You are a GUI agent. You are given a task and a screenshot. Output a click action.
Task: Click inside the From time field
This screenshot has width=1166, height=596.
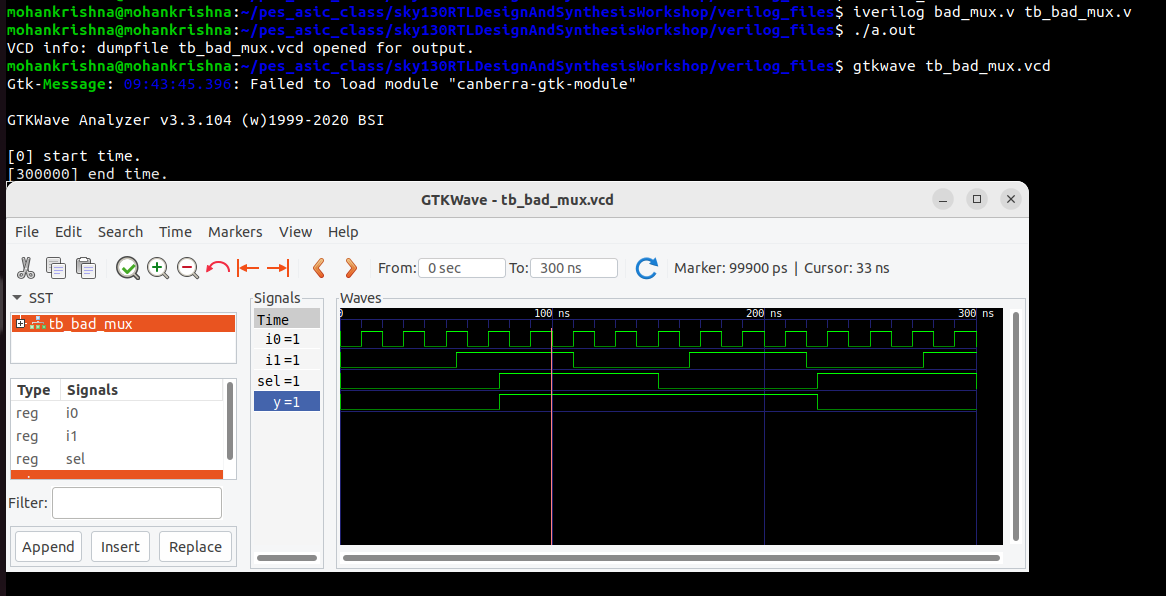pyautogui.click(x=461, y=267)
